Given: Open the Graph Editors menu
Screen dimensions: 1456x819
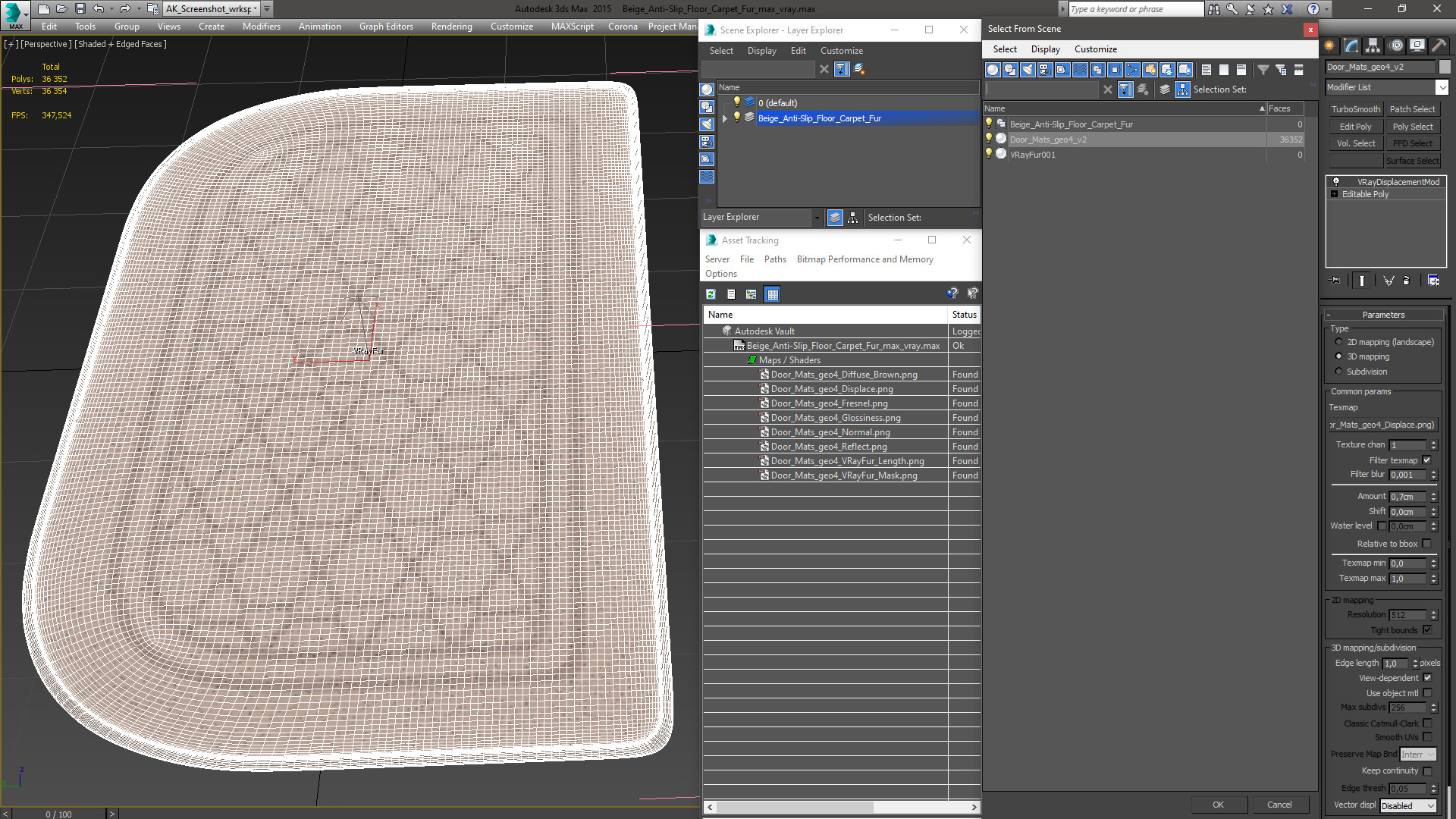Looking at the screenshot, I should point(386,27).
